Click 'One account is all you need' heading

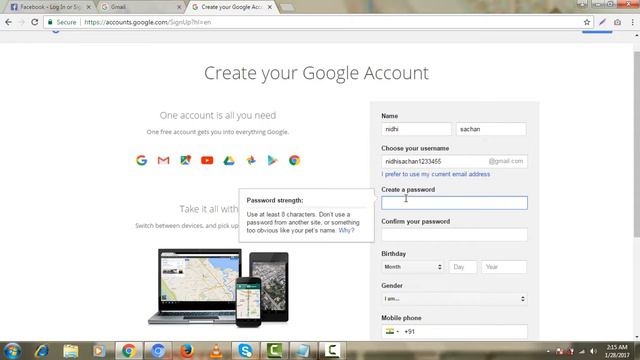pyautogui.click(x=218, y=116)
